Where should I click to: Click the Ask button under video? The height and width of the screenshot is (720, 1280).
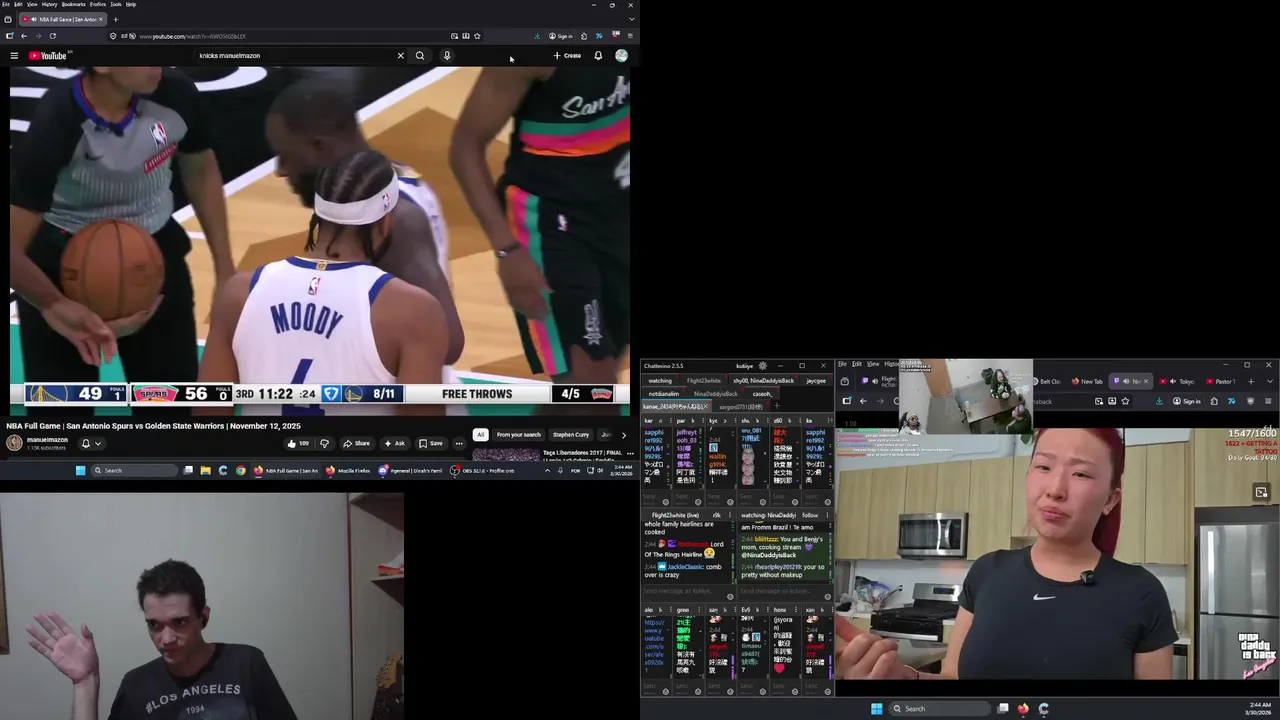(395, 444)
